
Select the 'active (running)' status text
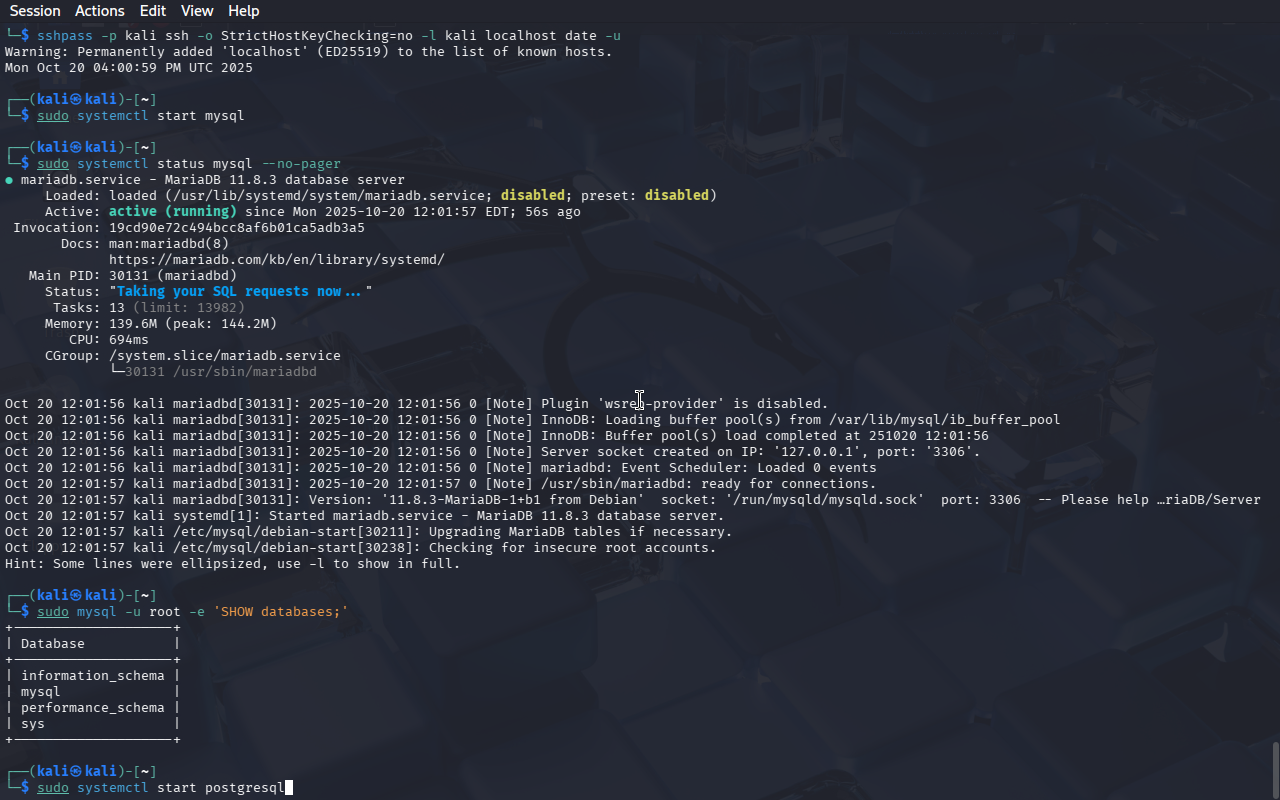172,212
